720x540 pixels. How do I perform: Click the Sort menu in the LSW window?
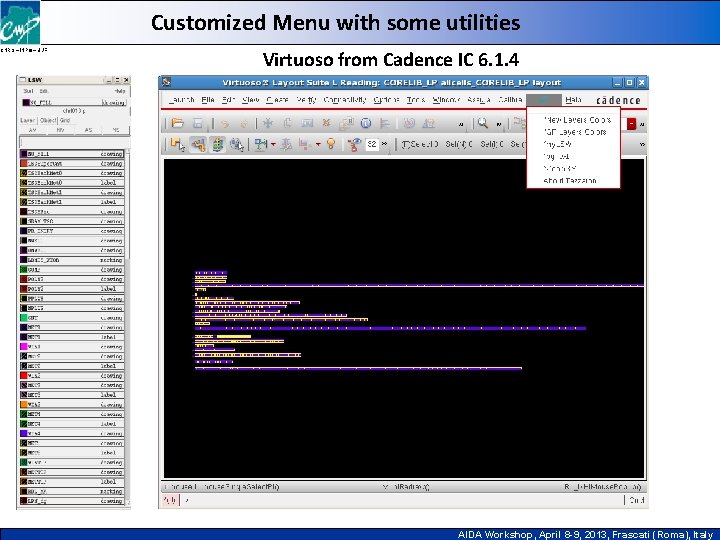[28, 91]
